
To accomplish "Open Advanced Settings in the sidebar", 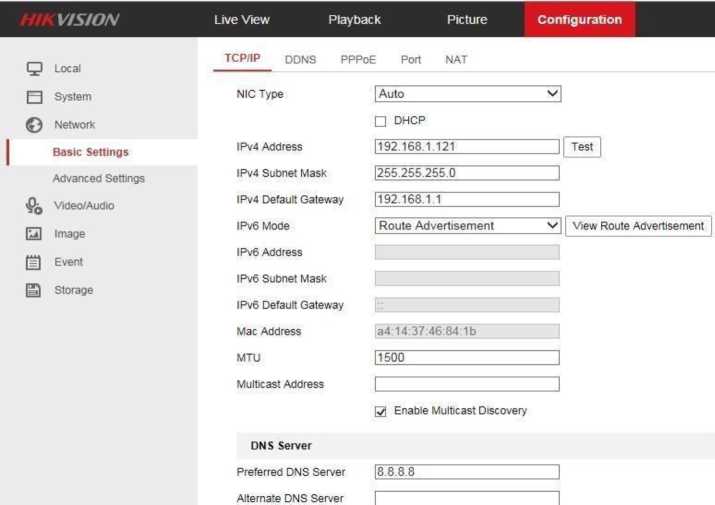I will [98, 179].
